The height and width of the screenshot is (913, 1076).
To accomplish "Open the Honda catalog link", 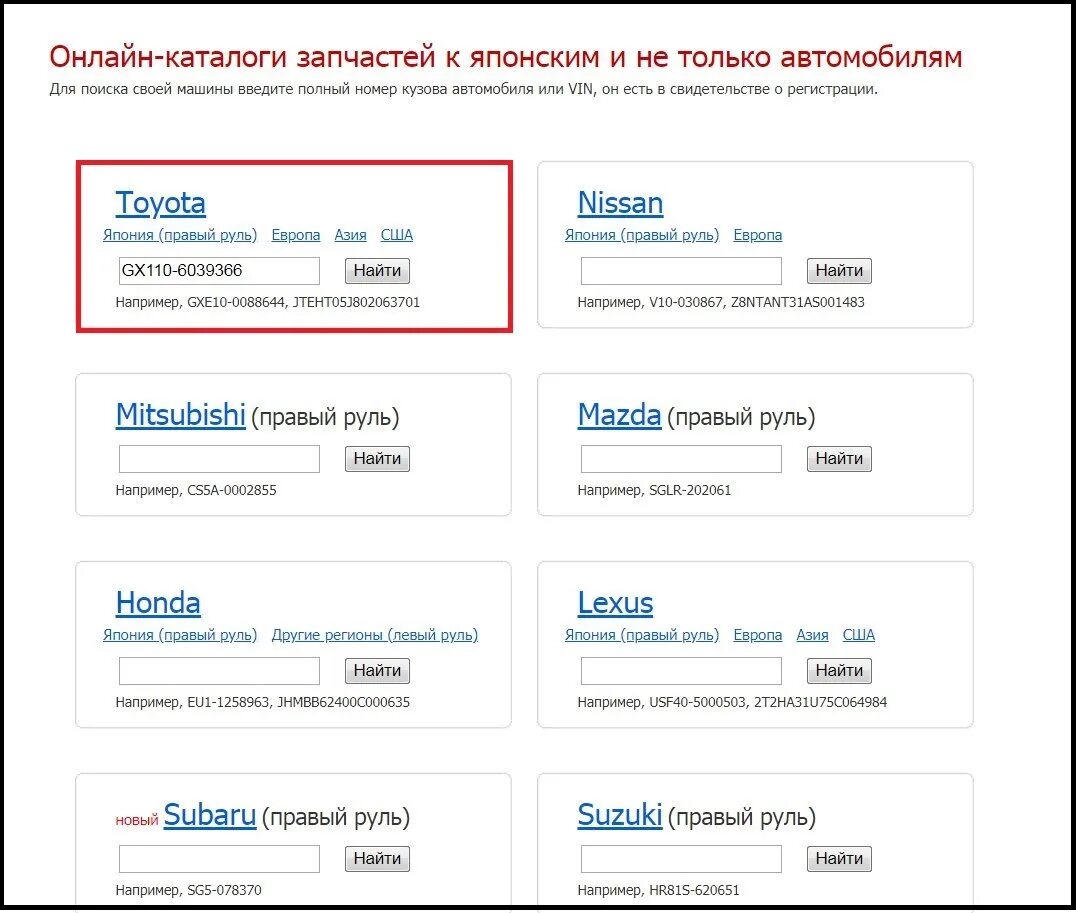I will [158, 603].
